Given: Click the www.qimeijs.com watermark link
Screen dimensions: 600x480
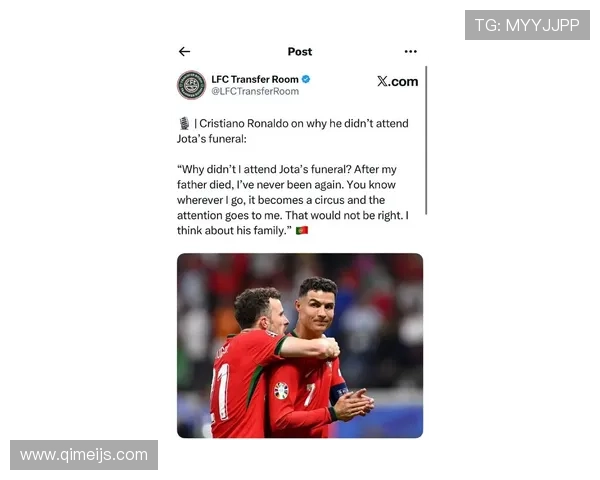Looking at the screenshot, I should [x=84, y=455].
